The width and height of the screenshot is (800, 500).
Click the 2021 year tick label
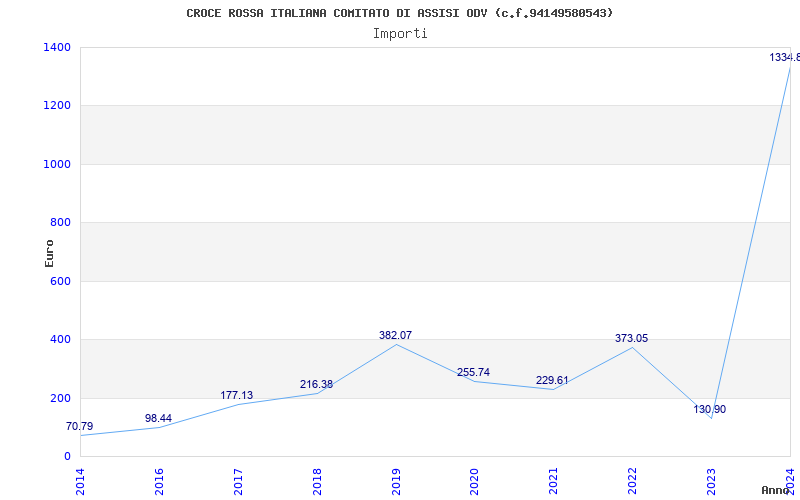554,481
